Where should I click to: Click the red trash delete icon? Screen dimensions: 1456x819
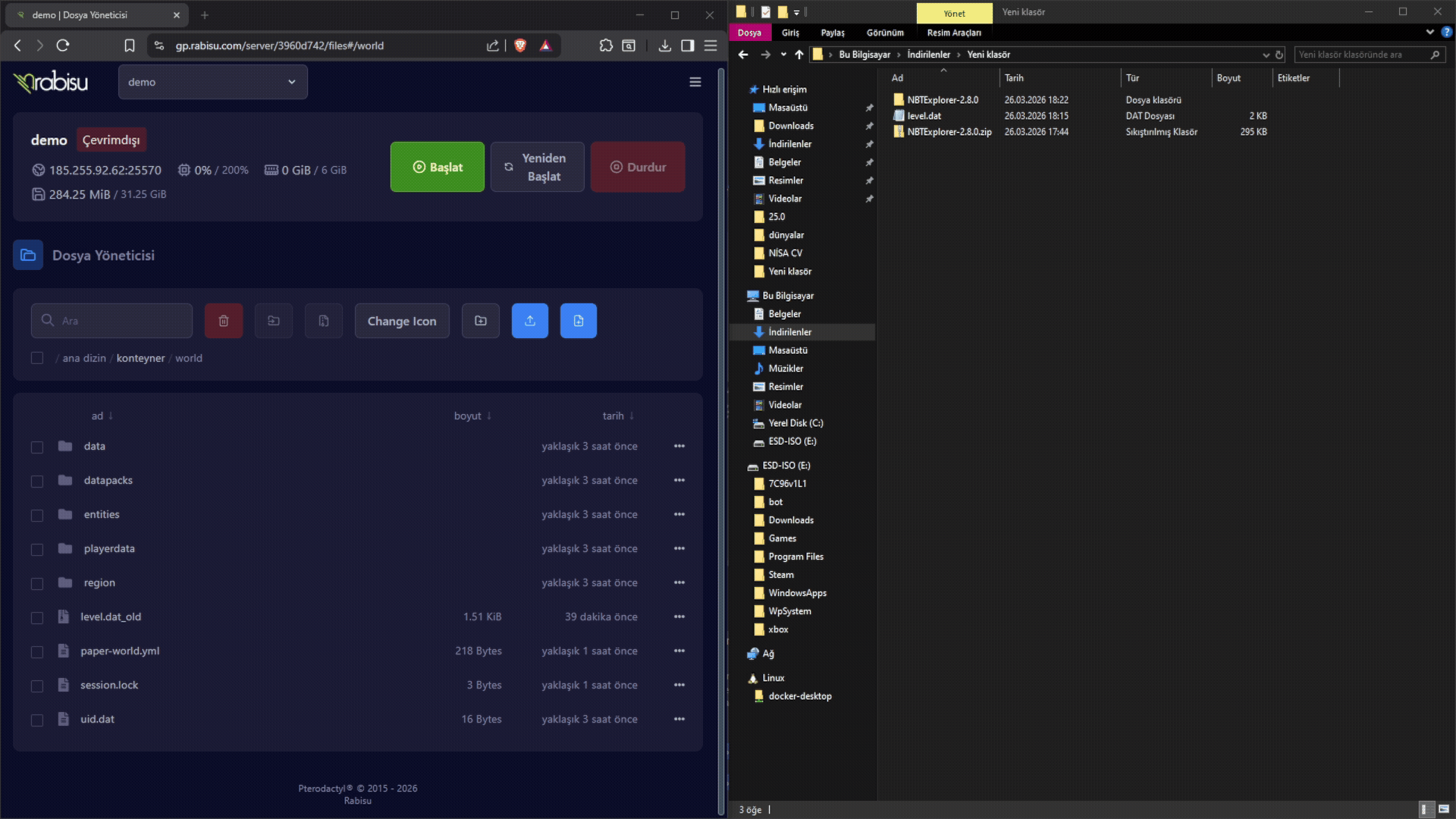(224, 321)
